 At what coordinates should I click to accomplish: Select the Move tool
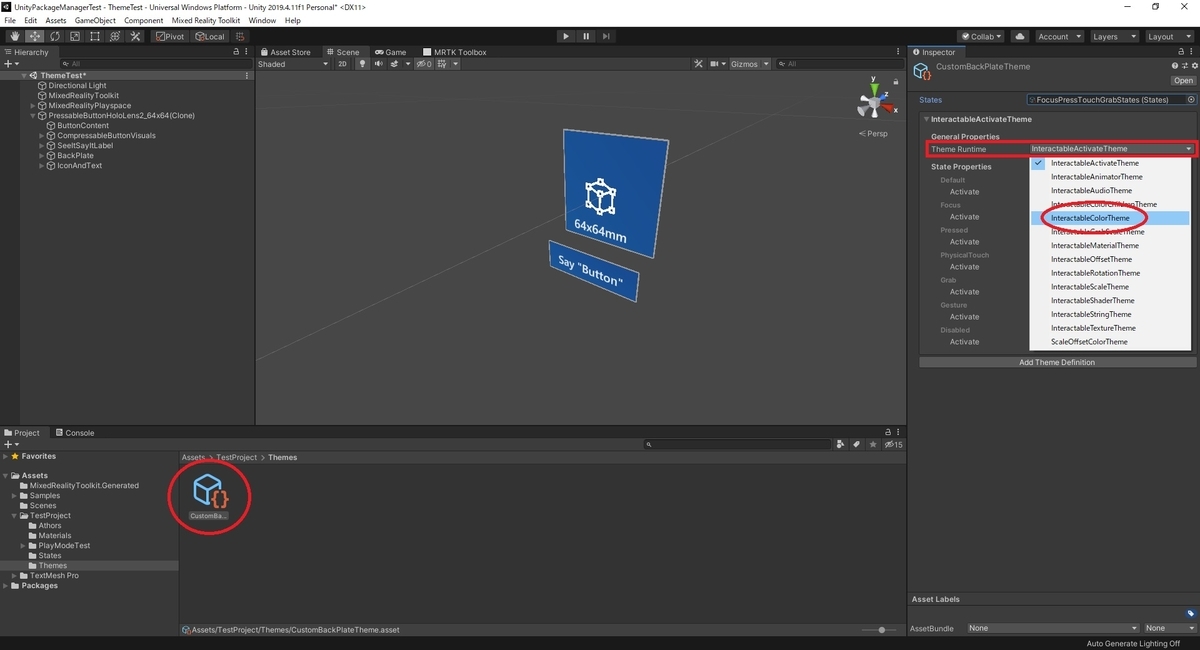(34, 36)
